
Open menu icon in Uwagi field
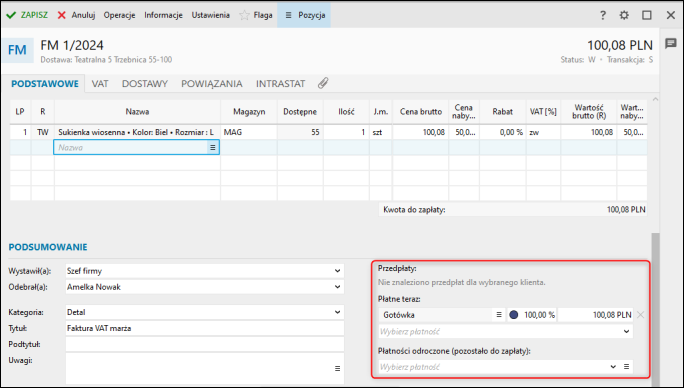(x=337, y=368)
